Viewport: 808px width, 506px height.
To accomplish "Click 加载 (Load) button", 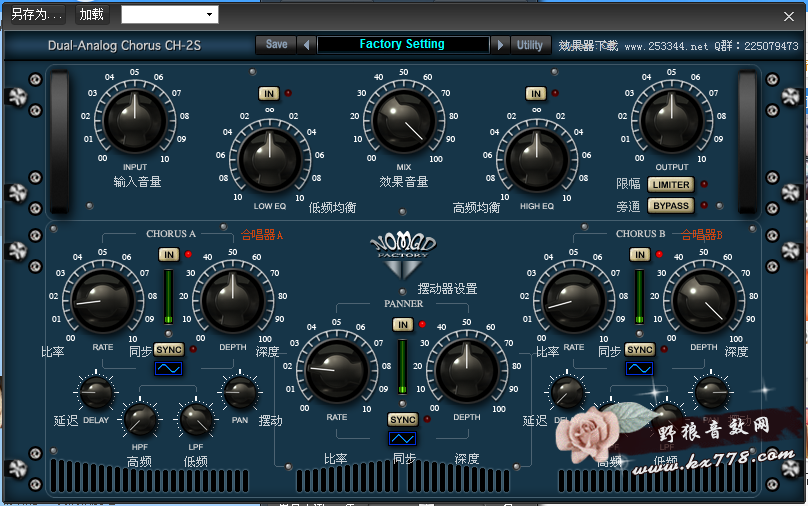I will tap(92, 14).
